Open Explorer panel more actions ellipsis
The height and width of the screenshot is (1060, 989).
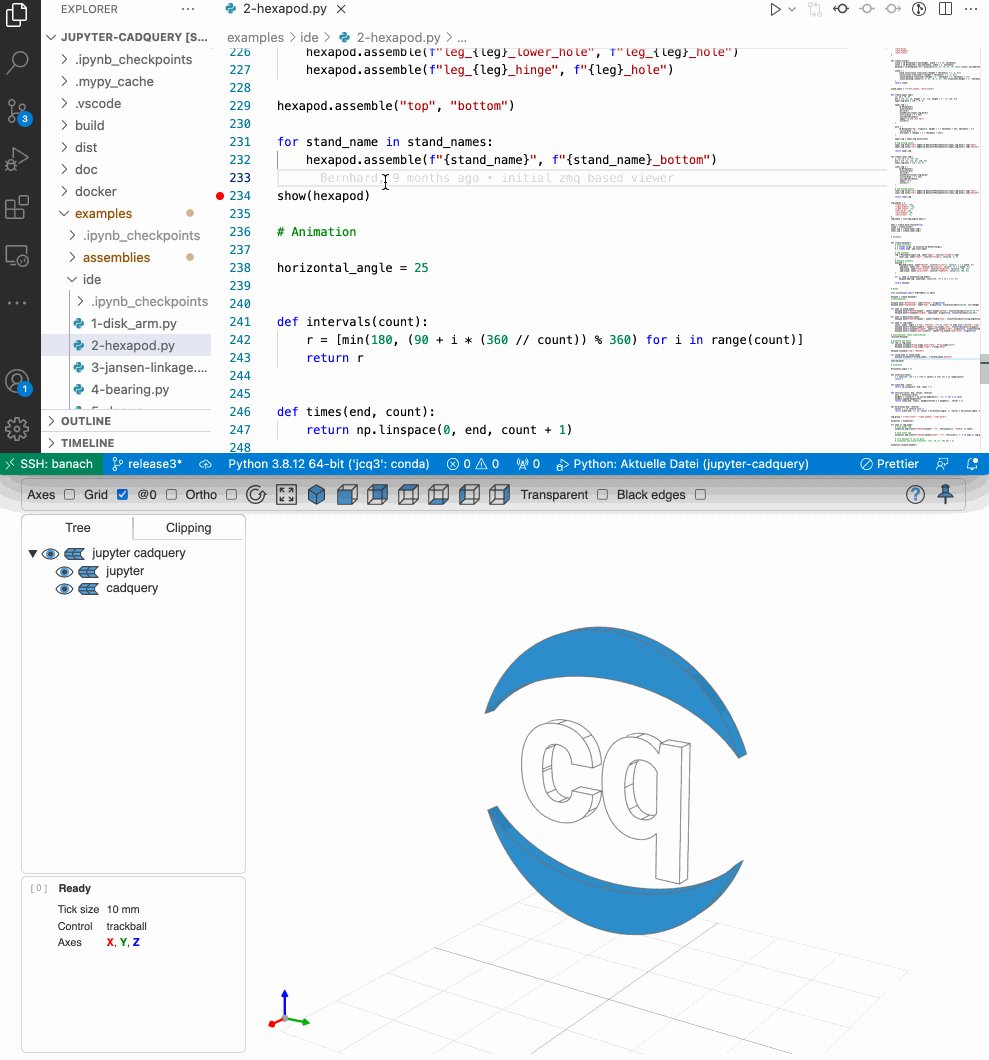pyautogui.click(x=188, y=9)
